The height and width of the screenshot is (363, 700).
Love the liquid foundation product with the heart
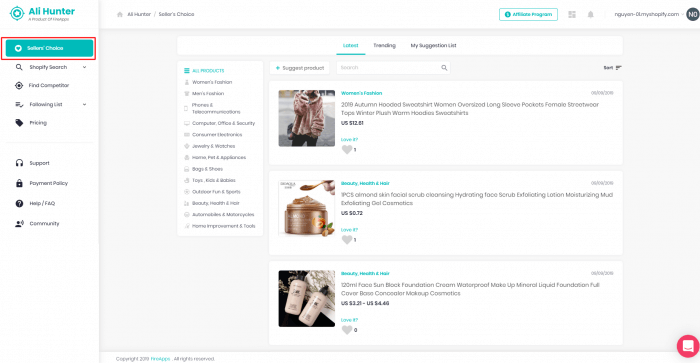pyautogui.click(x=347, y=330)
